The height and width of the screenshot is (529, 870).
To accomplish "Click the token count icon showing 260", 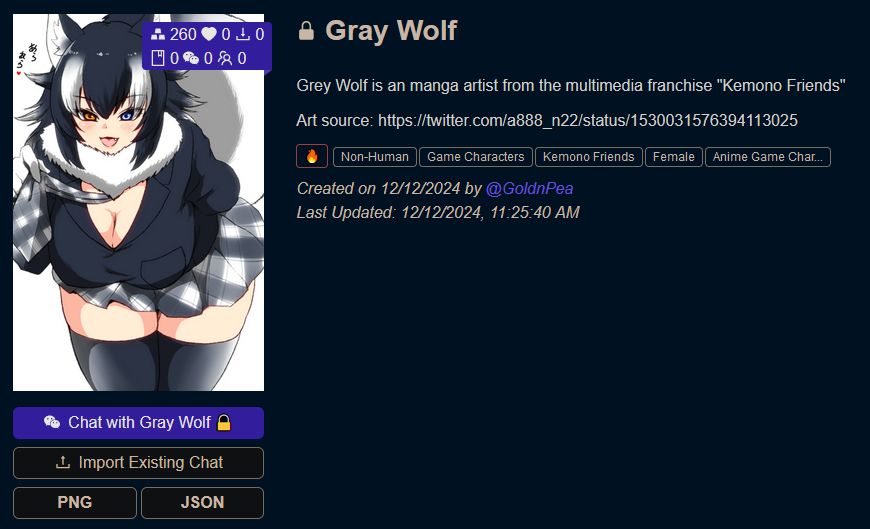I will coord(158,34).
